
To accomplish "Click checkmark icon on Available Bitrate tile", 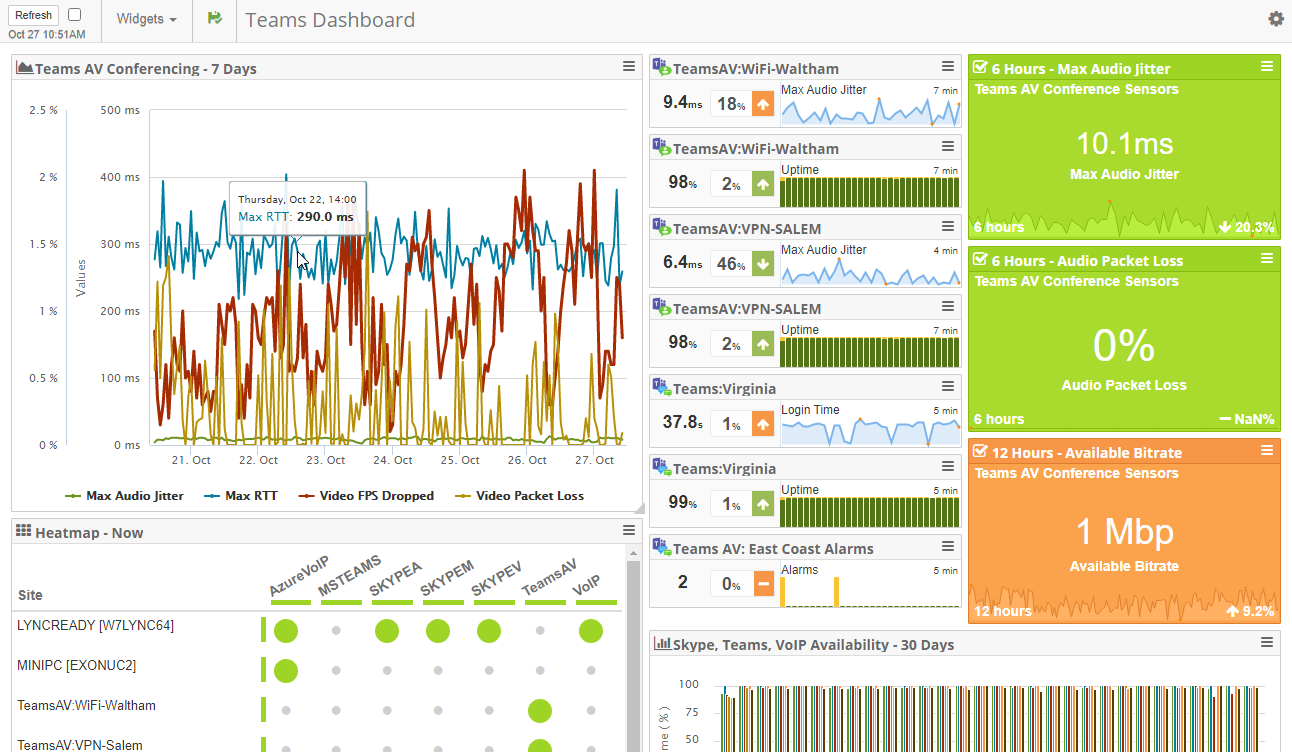I will [x=980, y=452].
